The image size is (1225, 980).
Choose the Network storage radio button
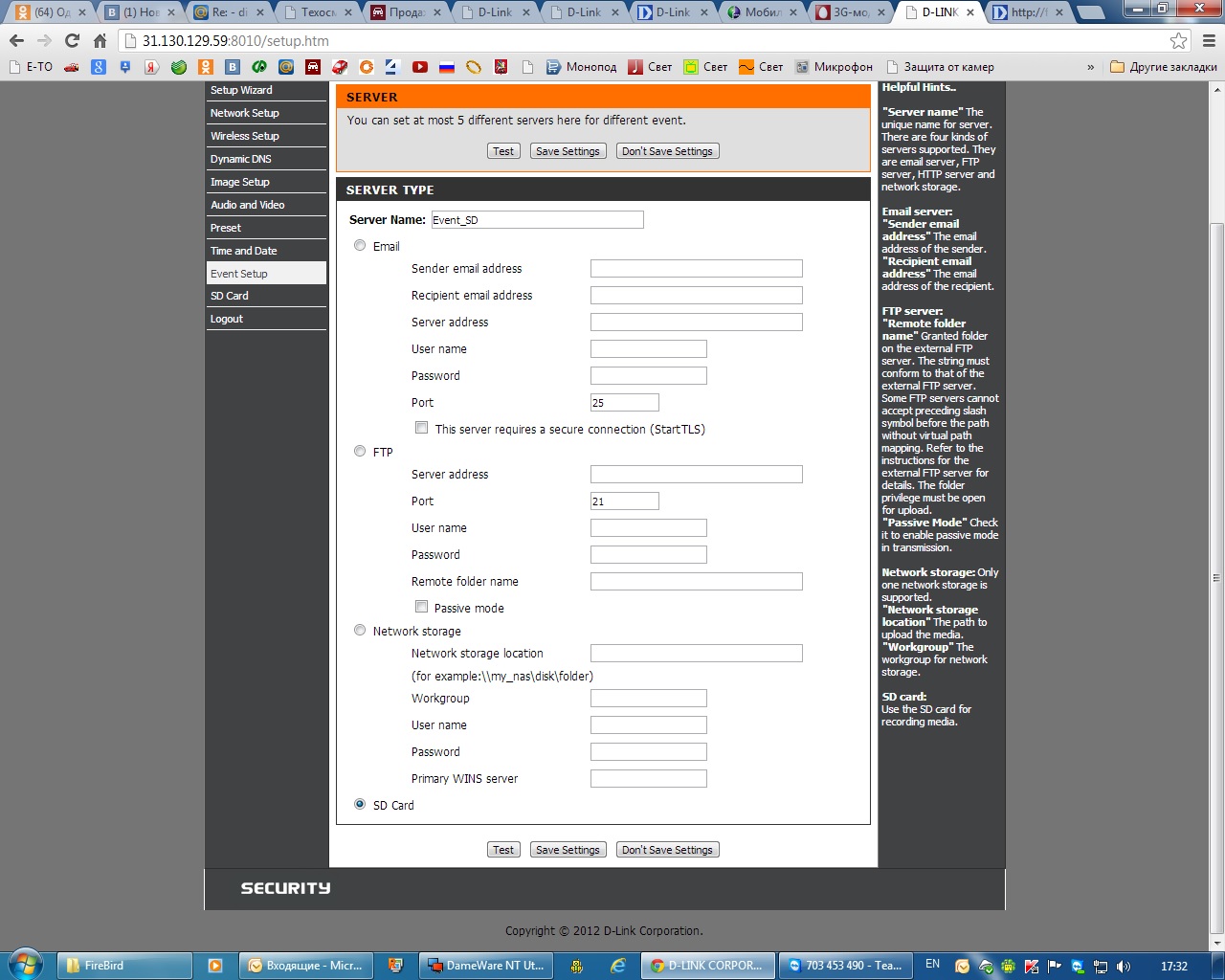click(360, 631)
